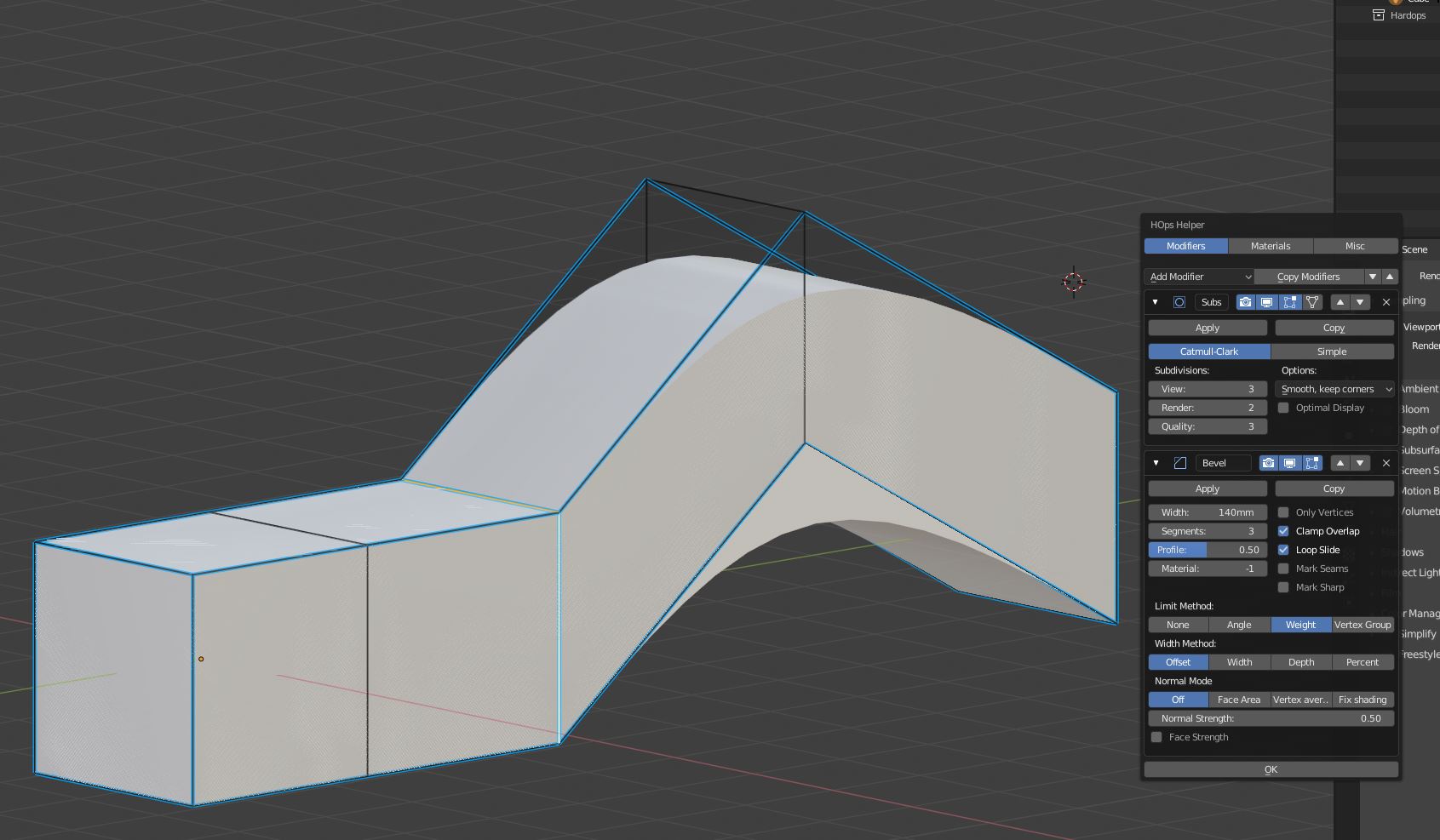Set limit method to Vertex Group

(1363, 625)
